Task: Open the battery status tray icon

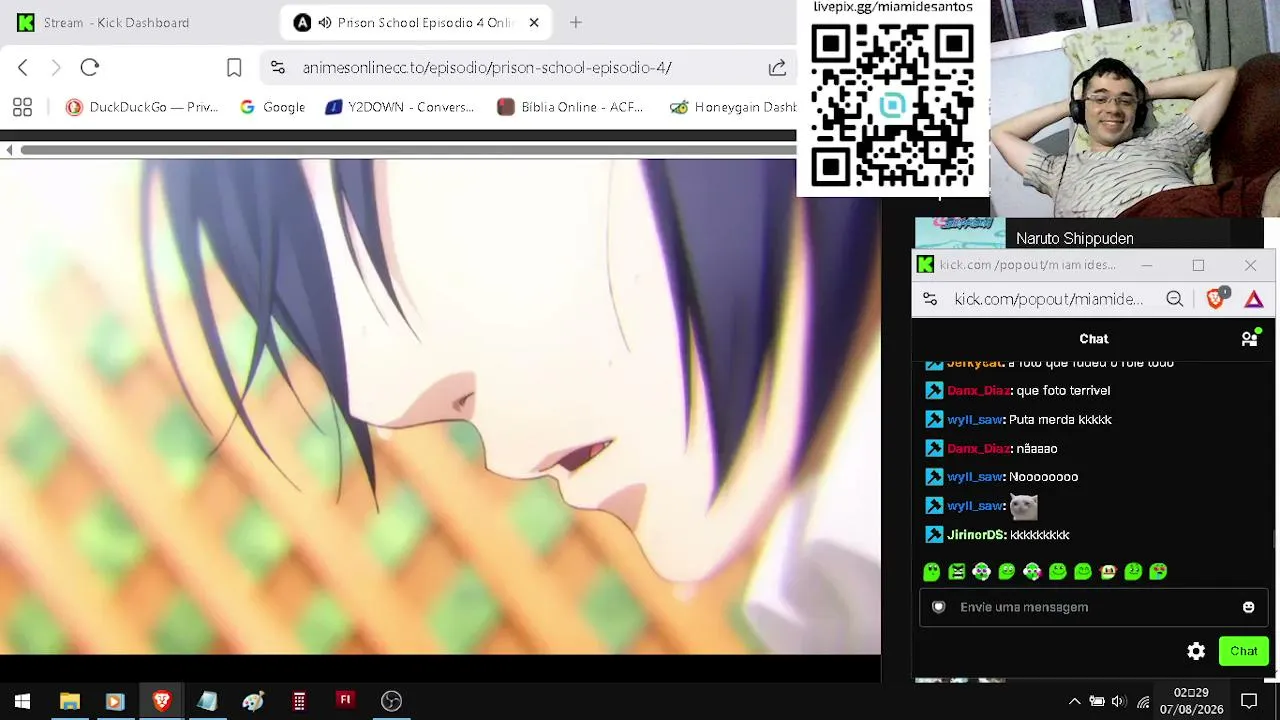Action: 1097,701
